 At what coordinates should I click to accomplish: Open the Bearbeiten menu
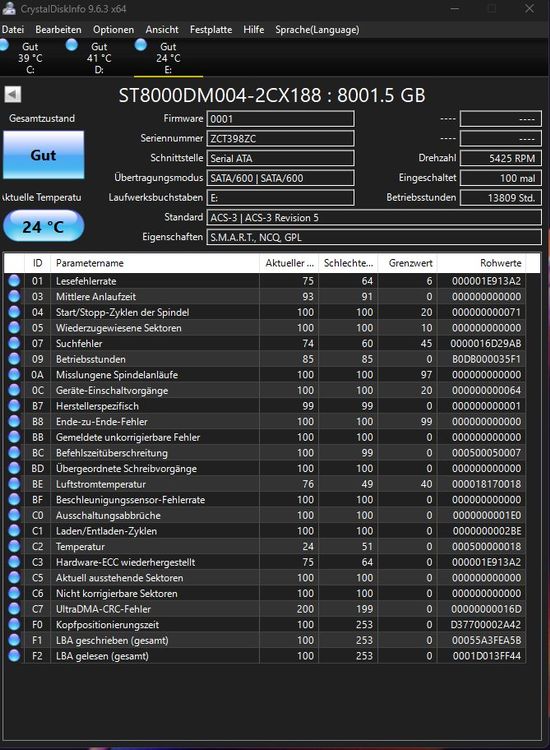tap(58, 30)
